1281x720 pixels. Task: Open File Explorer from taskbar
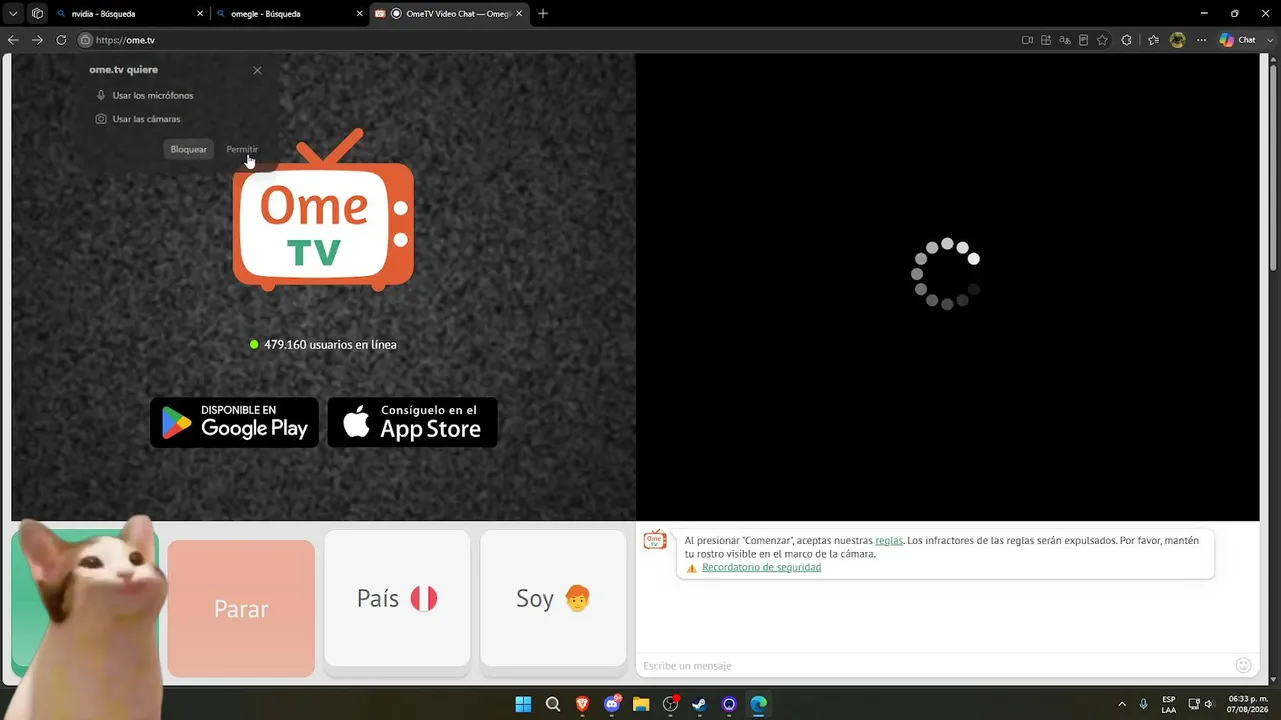641,704
